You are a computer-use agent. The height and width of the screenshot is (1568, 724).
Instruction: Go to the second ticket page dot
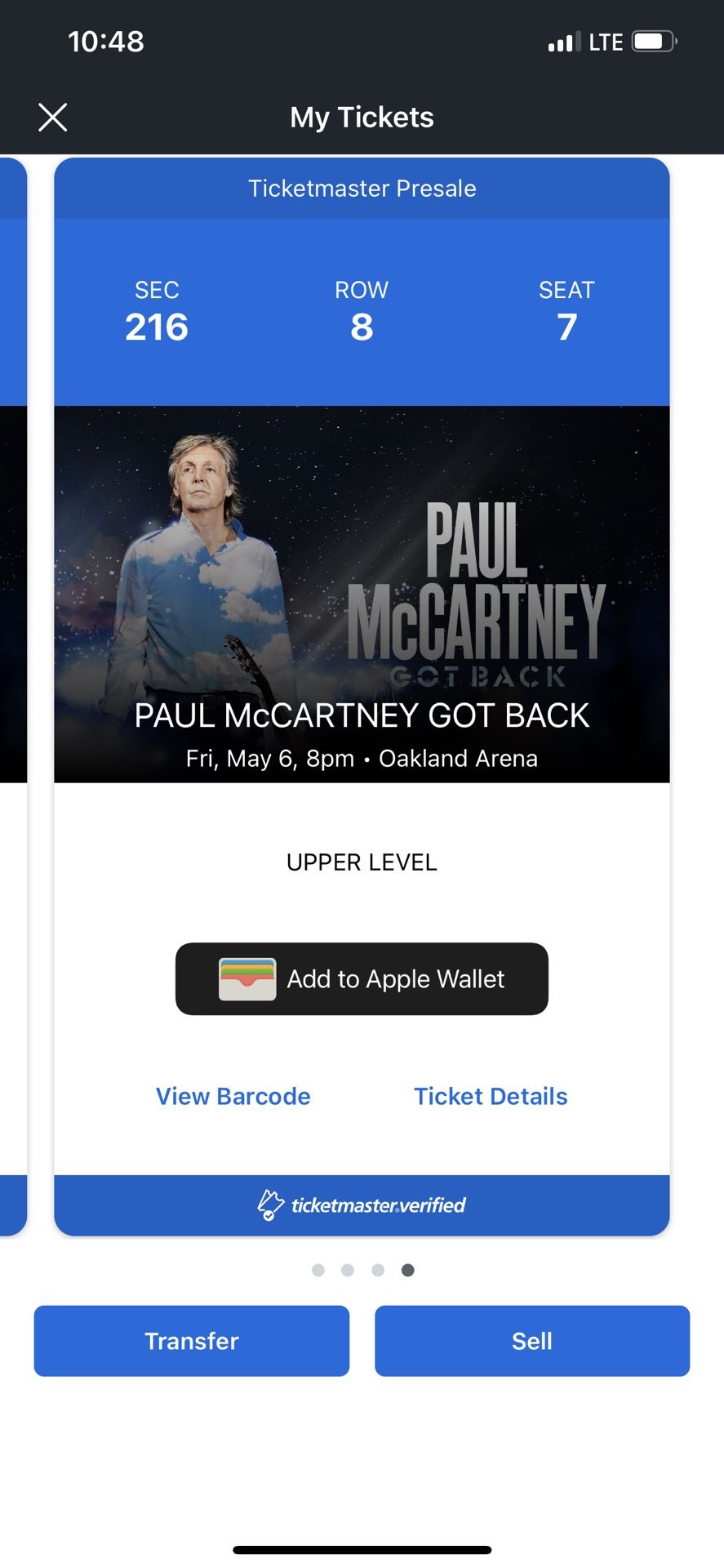coord(348,1270)
